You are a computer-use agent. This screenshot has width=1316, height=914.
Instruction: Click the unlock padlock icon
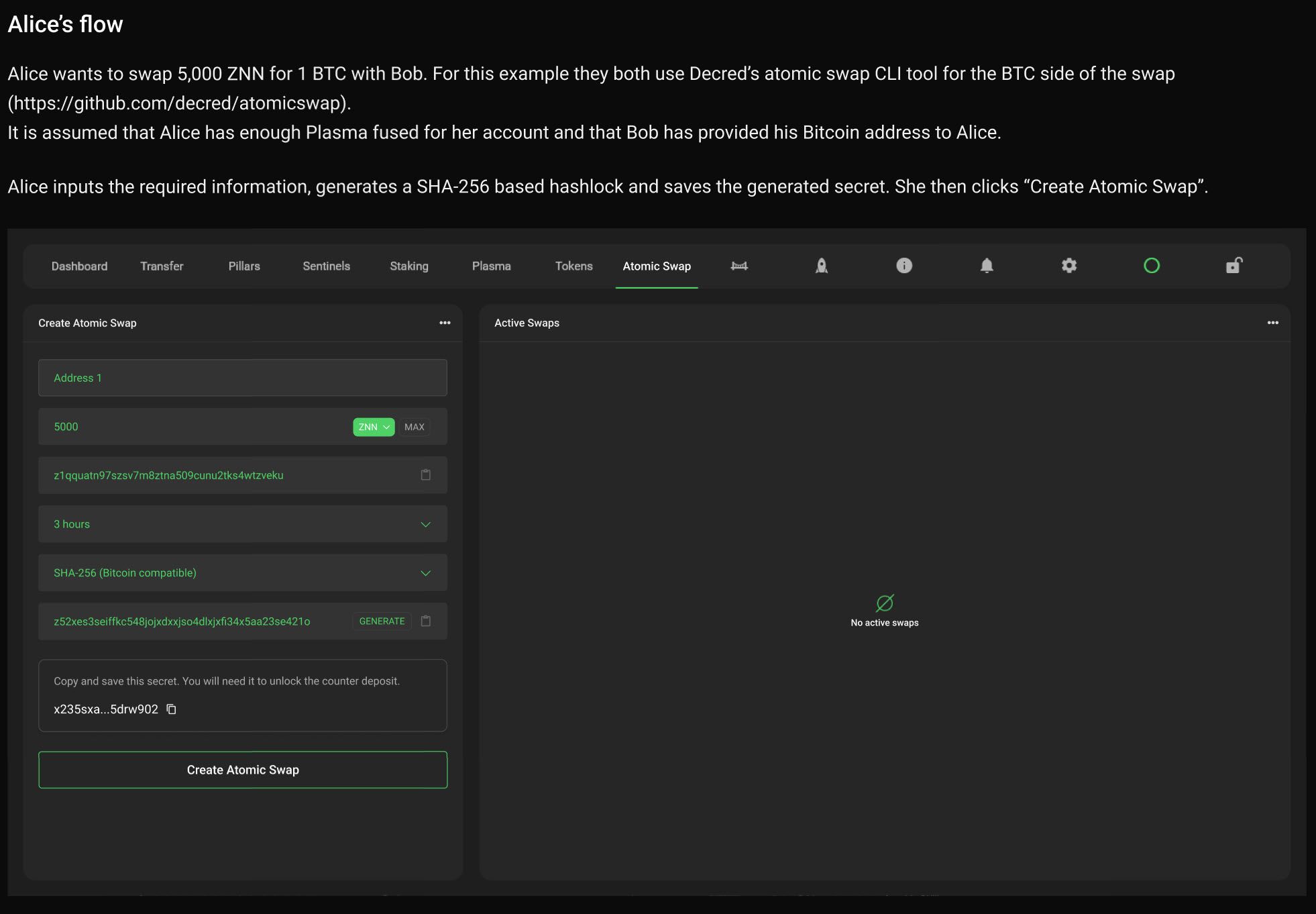(1234, 266)
